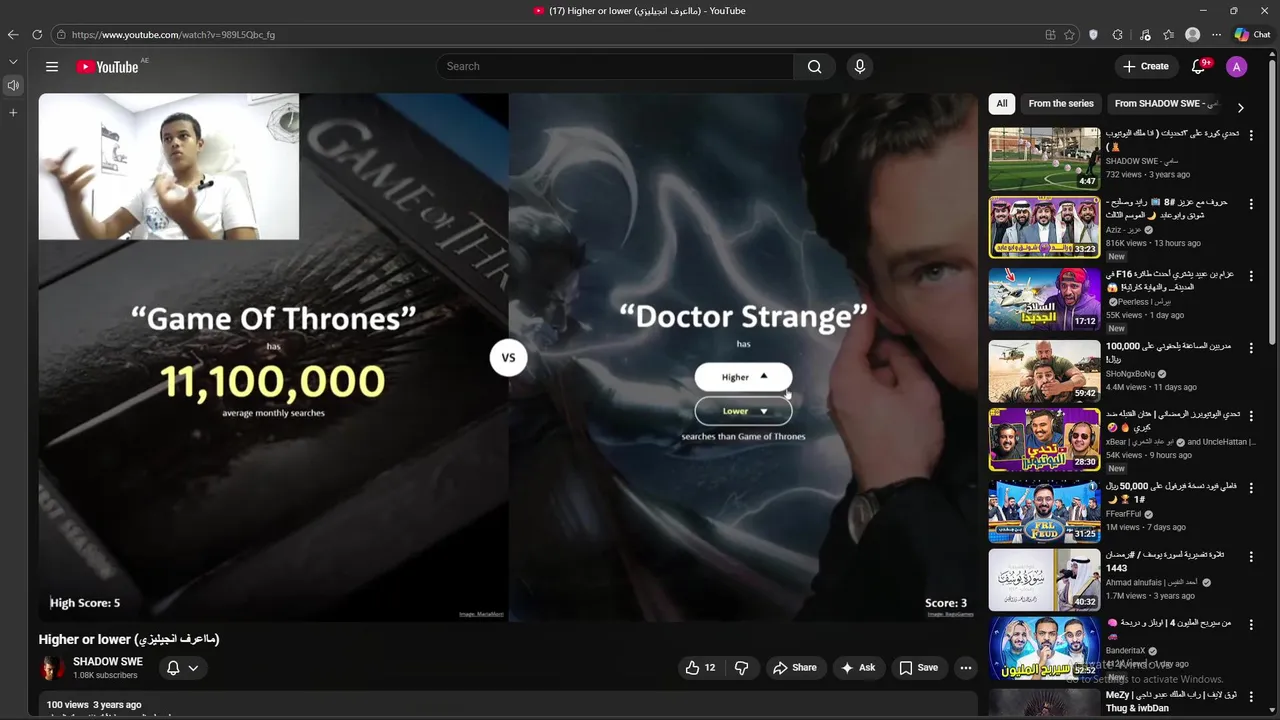The width and height of the screenshot is (1280, 720).
Task: Add page to favorites star
Action: (1069, 34)
